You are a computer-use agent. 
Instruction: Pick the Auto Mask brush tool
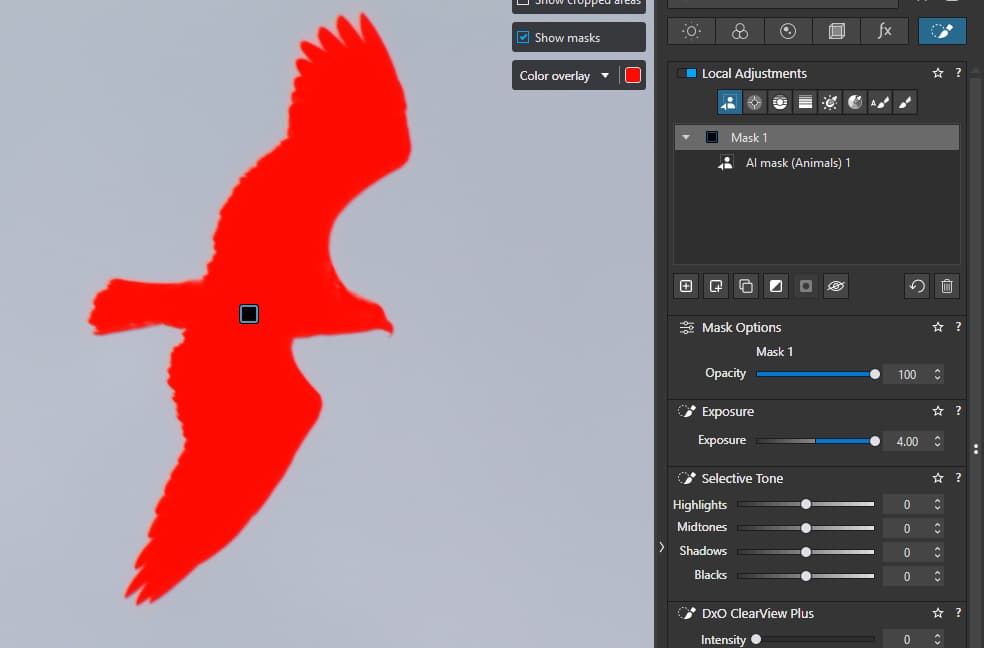(x=879, y=102)
